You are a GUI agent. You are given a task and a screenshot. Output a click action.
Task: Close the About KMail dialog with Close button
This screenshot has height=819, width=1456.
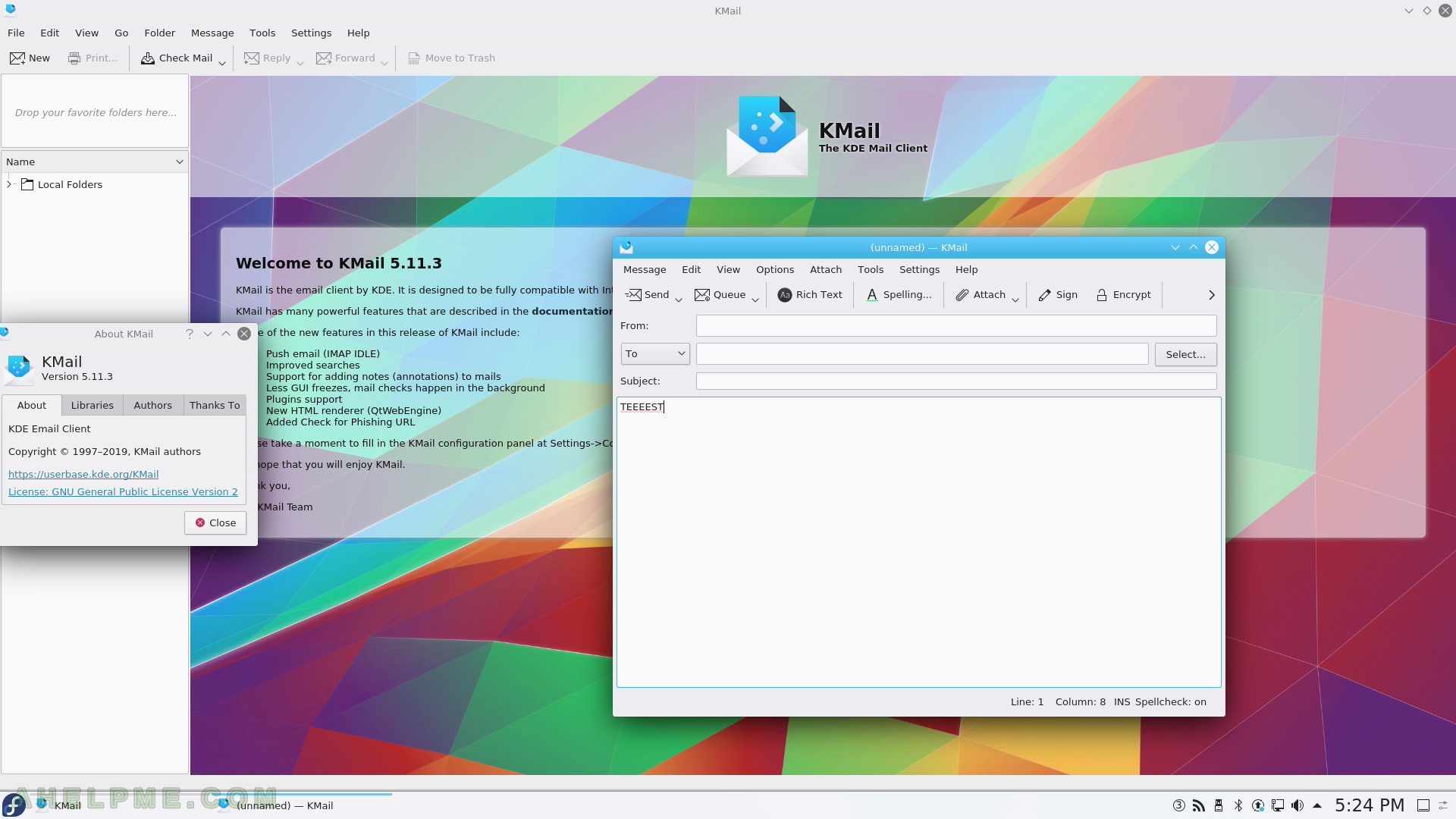pos(215,523)
